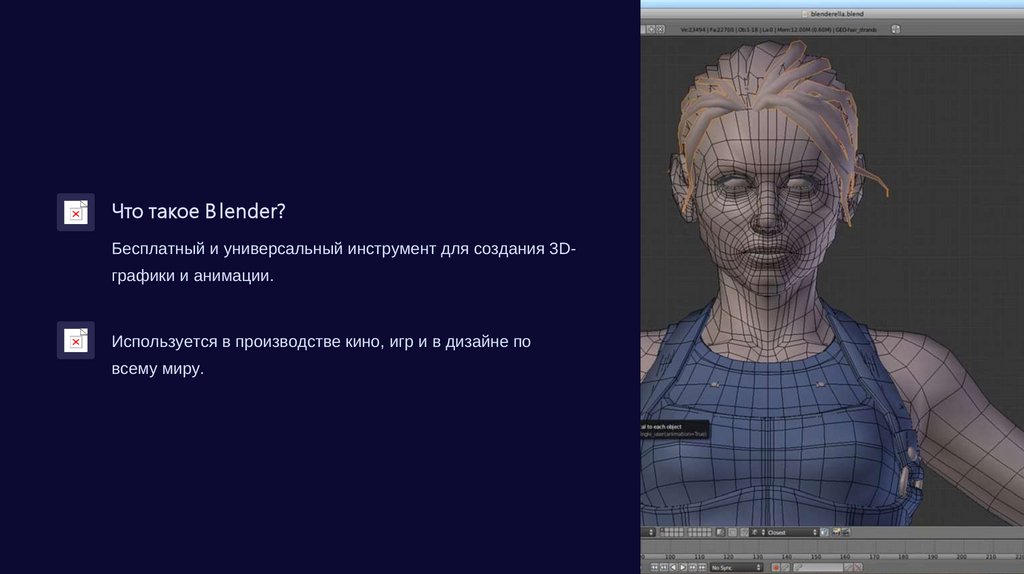Click the insert keyframe icon
The image size is (1024, 574).
(848, 567)
